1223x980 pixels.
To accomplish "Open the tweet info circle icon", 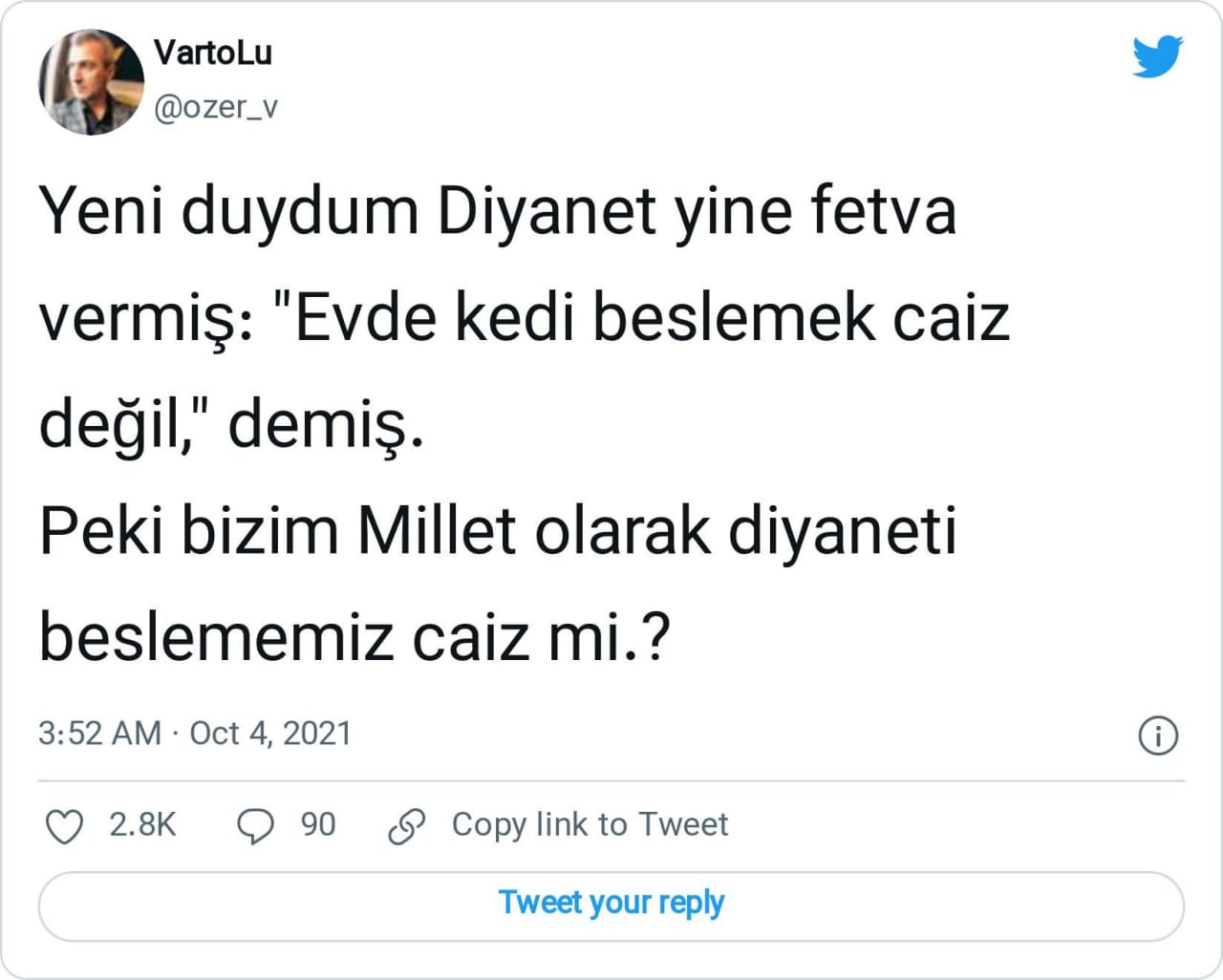I will (1158, 735).
